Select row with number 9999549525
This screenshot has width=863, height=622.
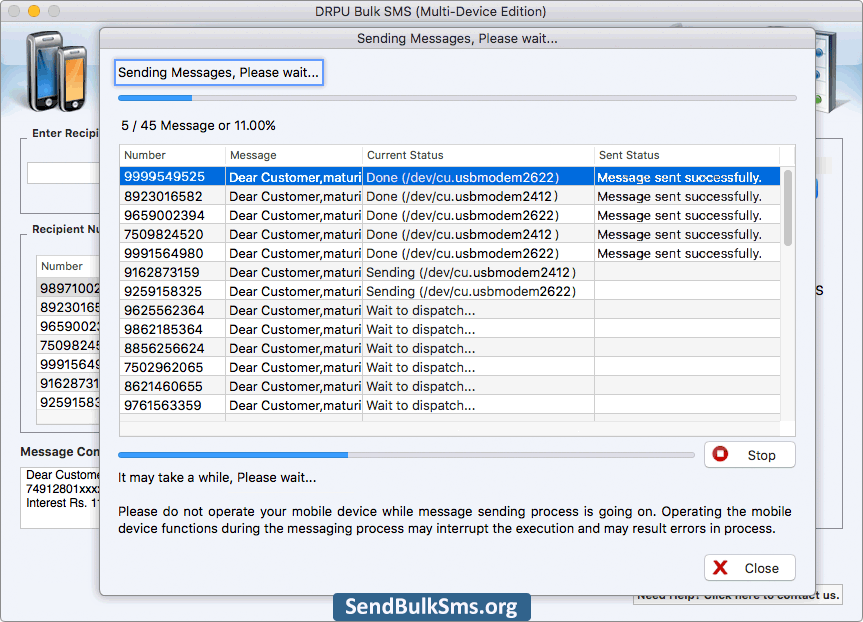(x=450, y=177)
